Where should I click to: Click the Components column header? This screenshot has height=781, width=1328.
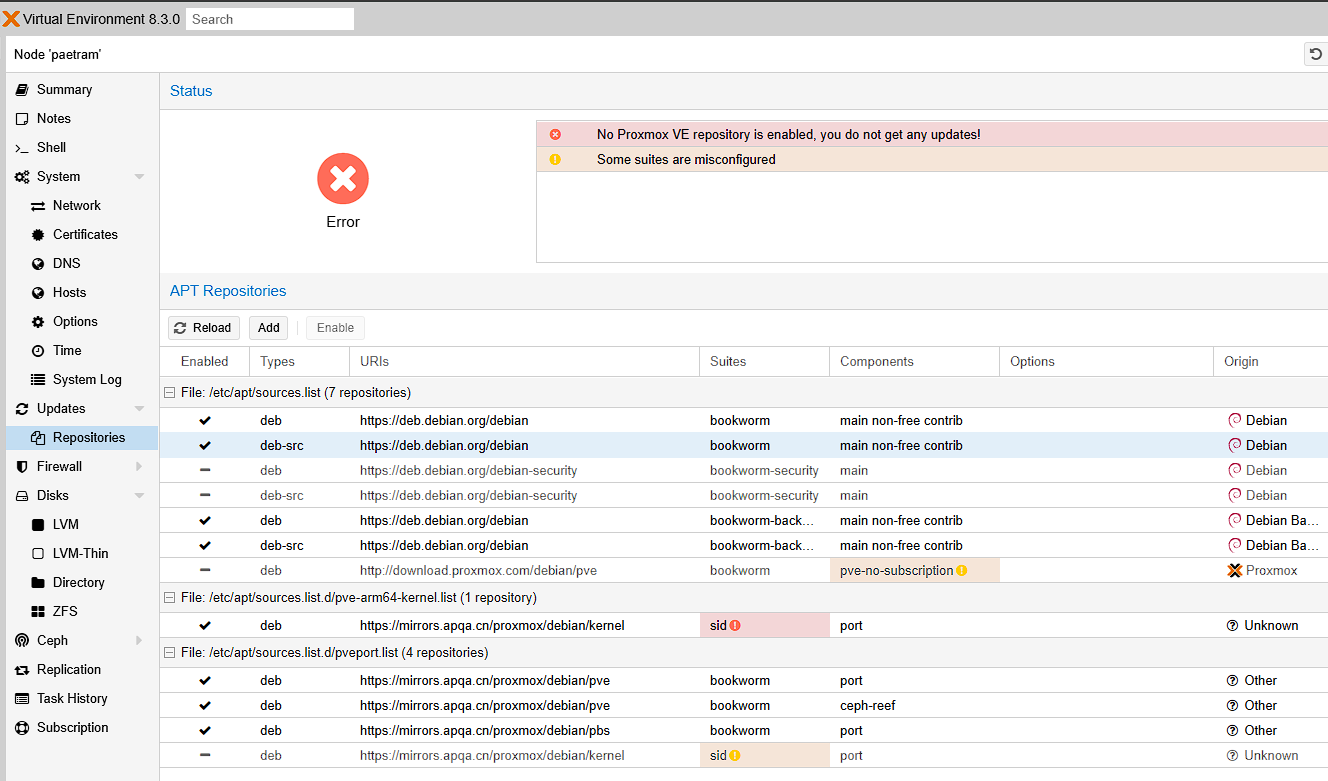click(x=914, y=361)
